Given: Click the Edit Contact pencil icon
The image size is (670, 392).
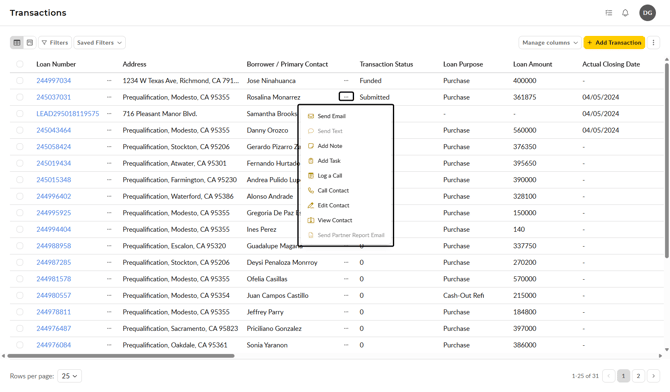Looking at the screenshot, I should [311, 206].
